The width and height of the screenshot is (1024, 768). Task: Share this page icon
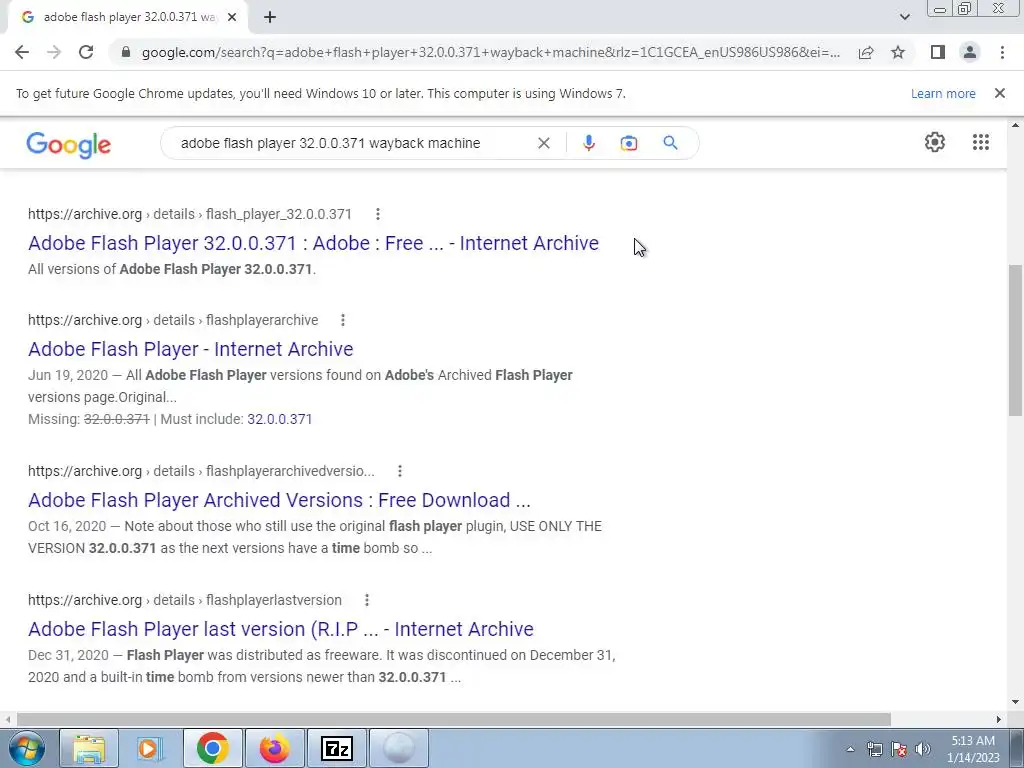[866, 52]
